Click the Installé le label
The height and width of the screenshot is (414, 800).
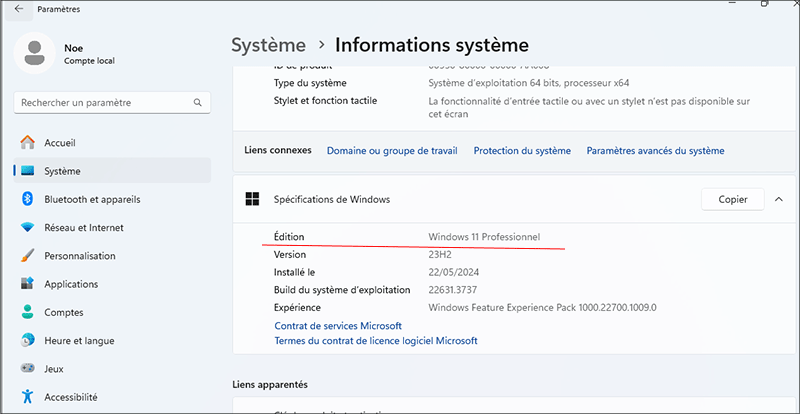(x=294, y=272)
